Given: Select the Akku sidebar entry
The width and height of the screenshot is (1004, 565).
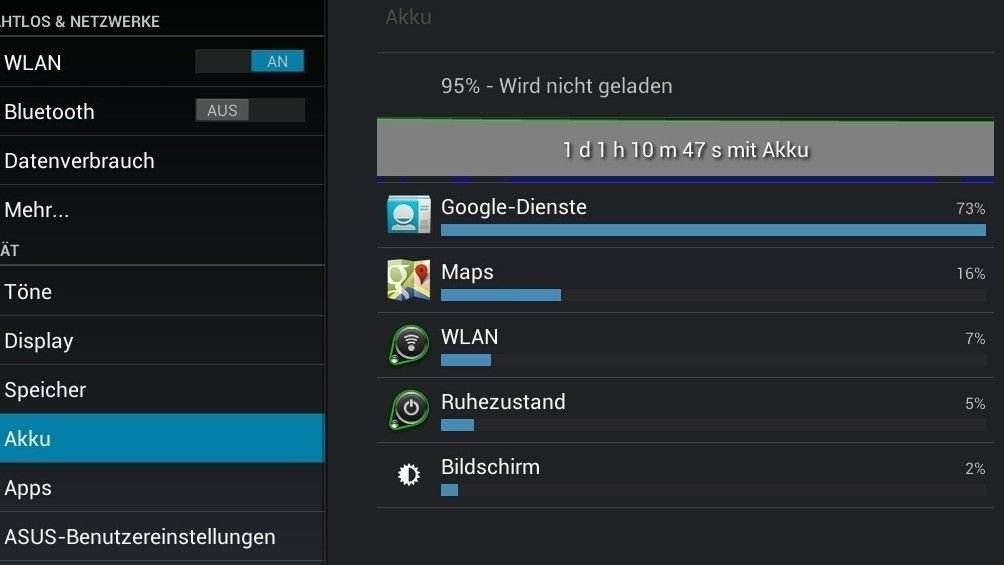Looking at the screenshot, I should 162,438.
